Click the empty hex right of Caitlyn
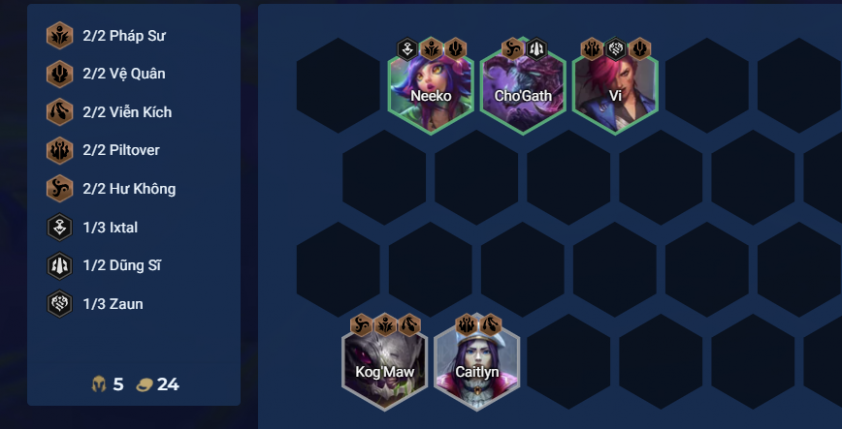842x429 pixels. coord(569,362)
